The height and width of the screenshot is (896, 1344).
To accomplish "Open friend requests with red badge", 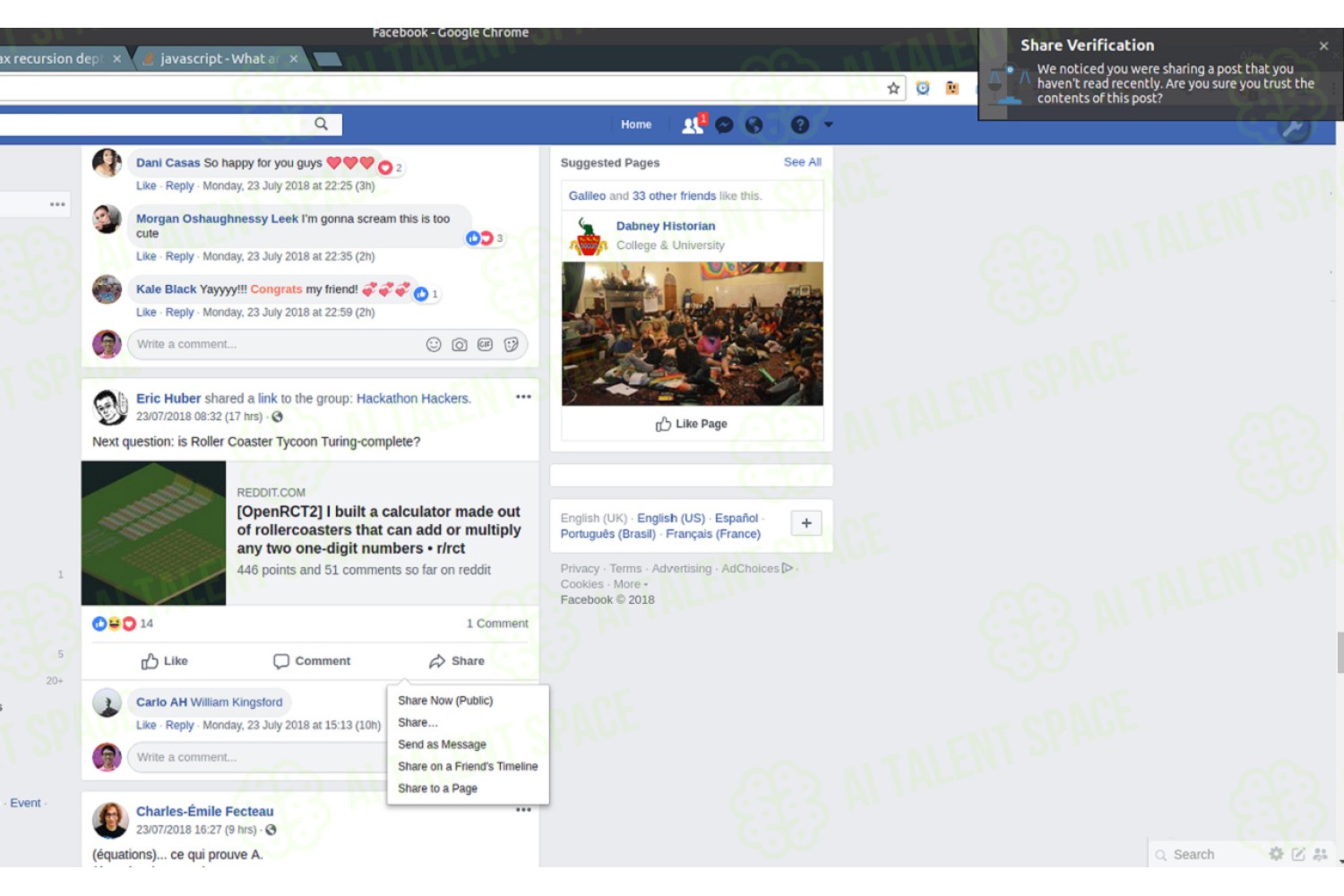I will pyautogui.click(x=694, y=125).
